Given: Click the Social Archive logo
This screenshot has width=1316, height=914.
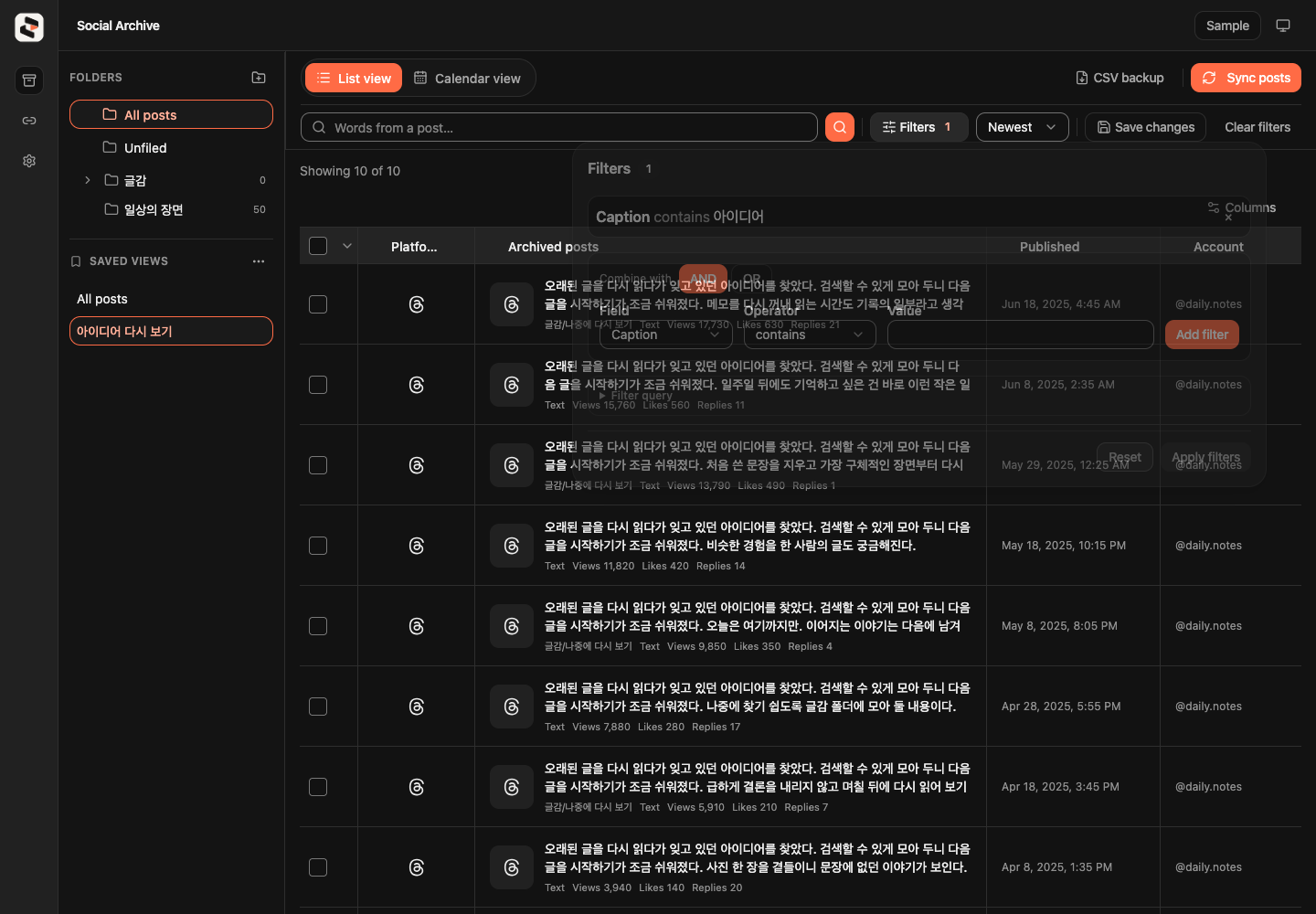Looking at the screenshot, I should click(29, 27).
